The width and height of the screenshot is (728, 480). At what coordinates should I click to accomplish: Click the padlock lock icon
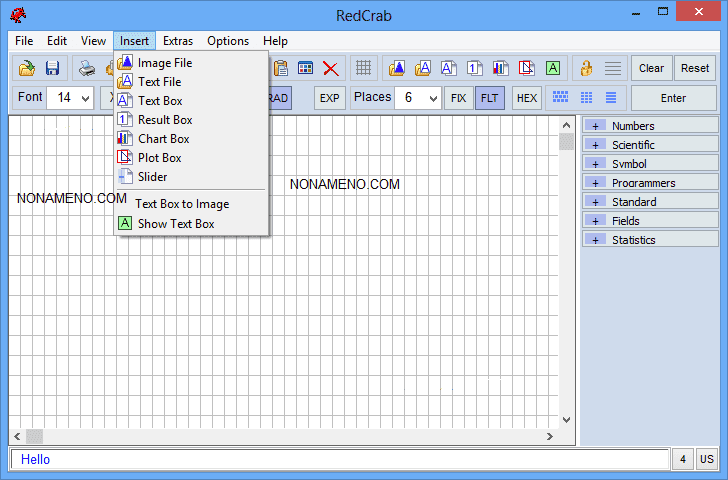pyautogui.click(x=586, y=68)
